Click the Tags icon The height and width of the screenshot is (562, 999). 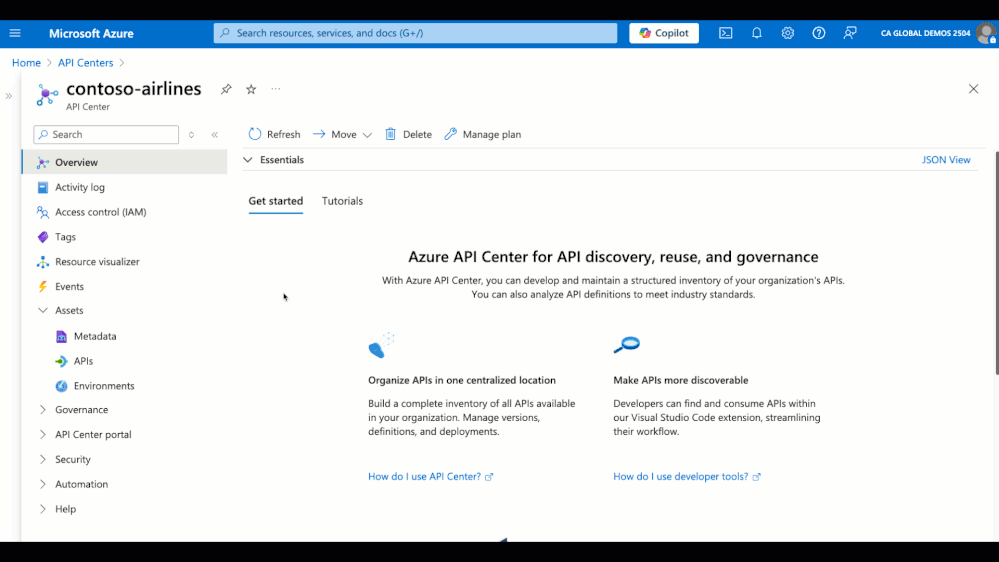43,237
